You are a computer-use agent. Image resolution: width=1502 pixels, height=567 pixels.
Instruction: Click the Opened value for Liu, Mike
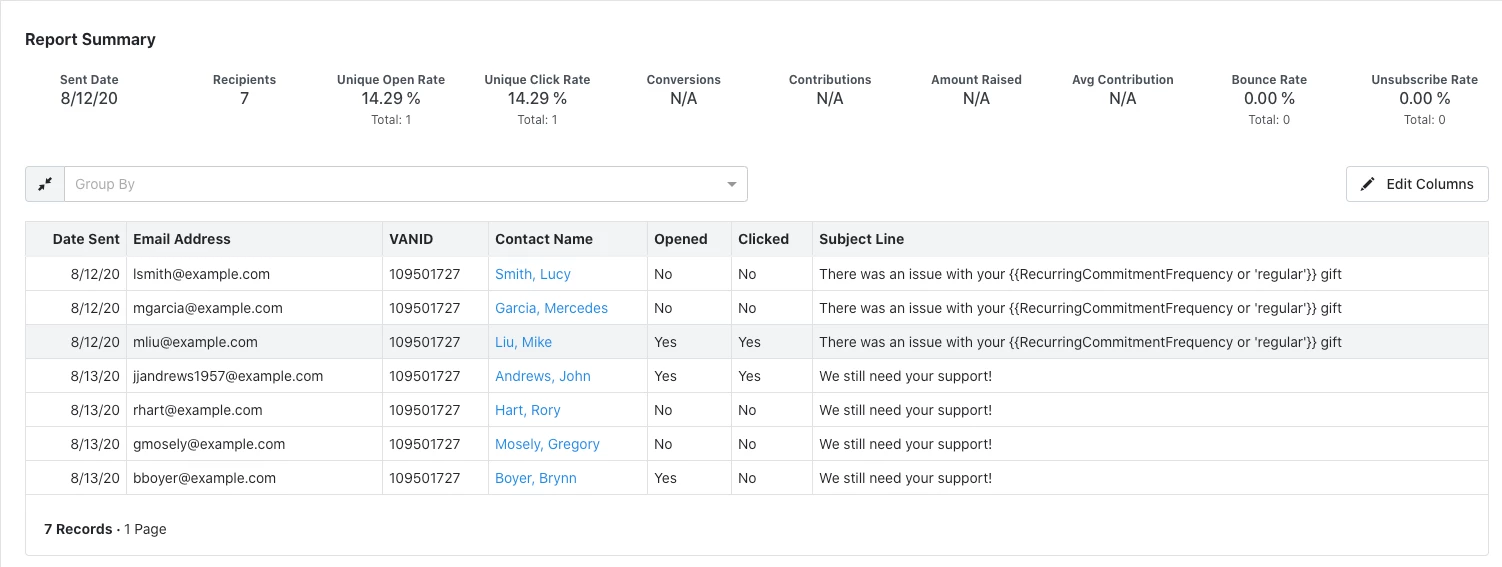click(665, 342)
